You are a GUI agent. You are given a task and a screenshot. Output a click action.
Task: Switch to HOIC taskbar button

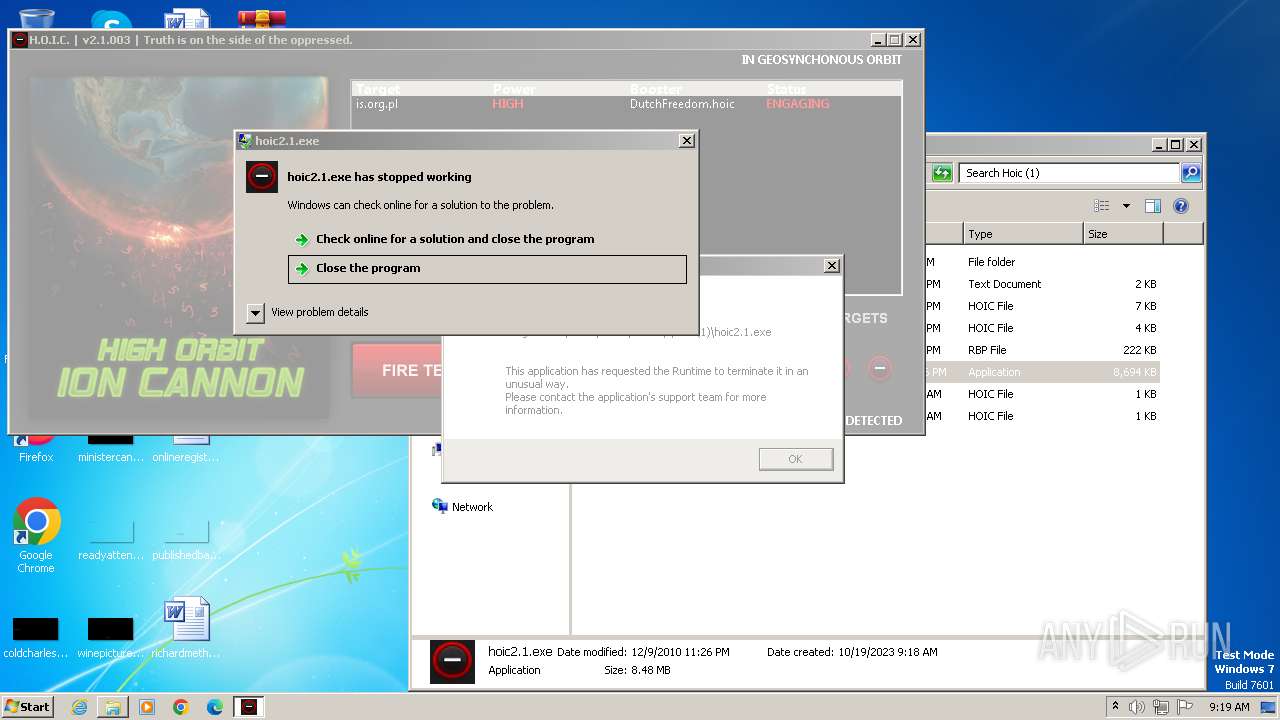pyautogui.click(x=249, y=707)
